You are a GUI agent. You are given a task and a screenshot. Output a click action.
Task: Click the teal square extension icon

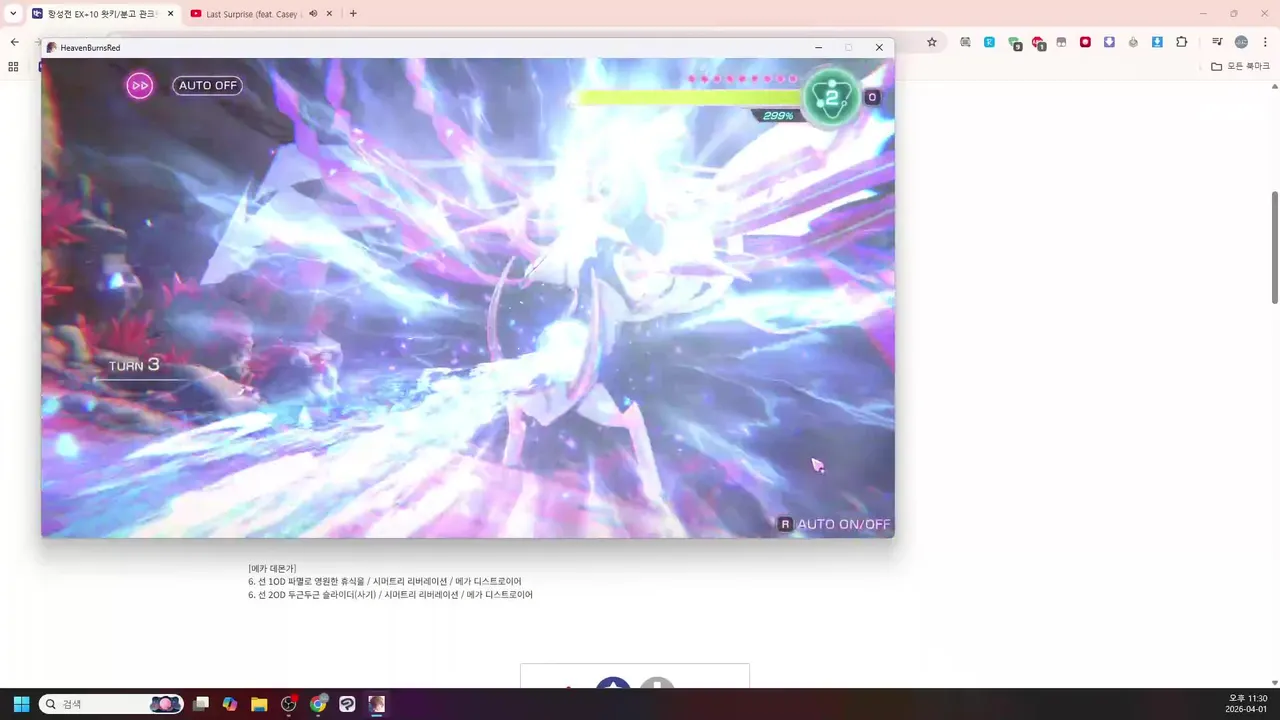(989, 42)
